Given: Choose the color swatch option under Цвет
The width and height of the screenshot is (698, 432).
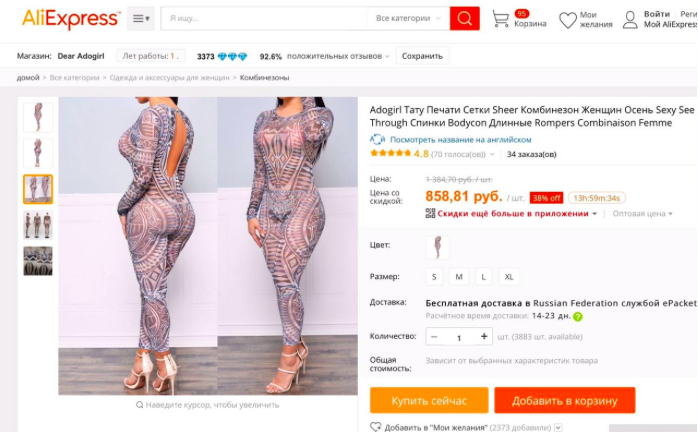Looking at the screenshot, I should (437, 247).
